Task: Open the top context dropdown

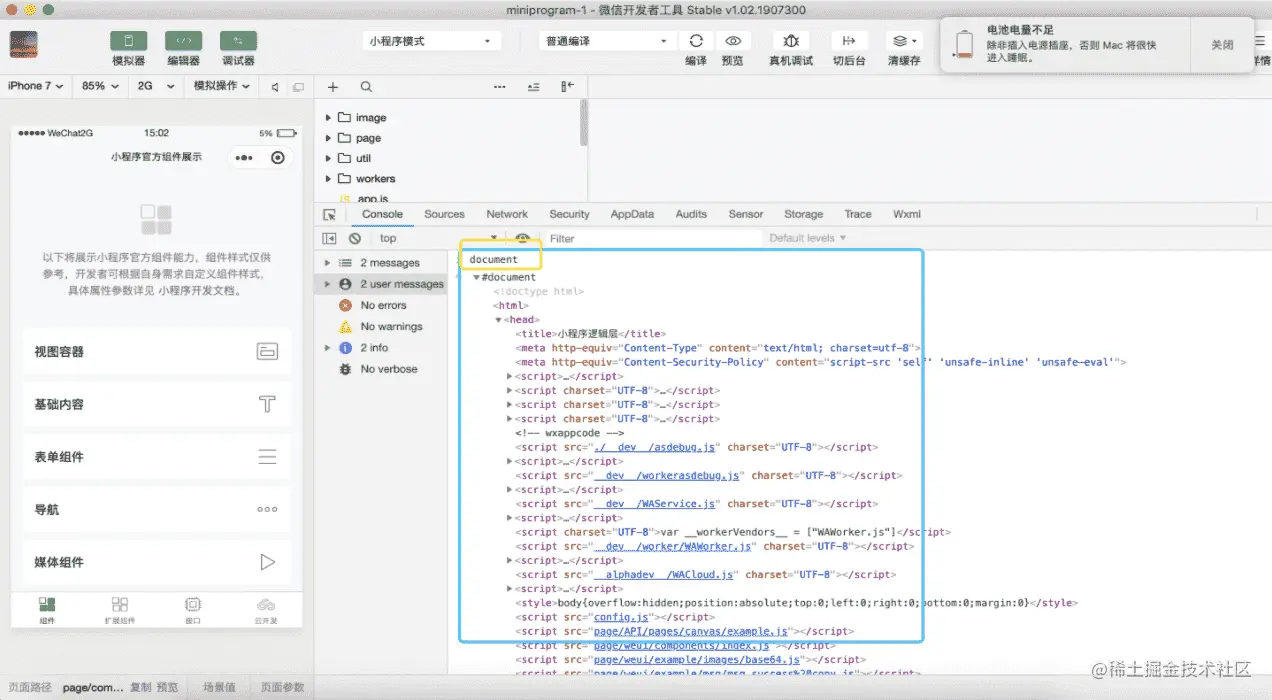Action: 437,238
